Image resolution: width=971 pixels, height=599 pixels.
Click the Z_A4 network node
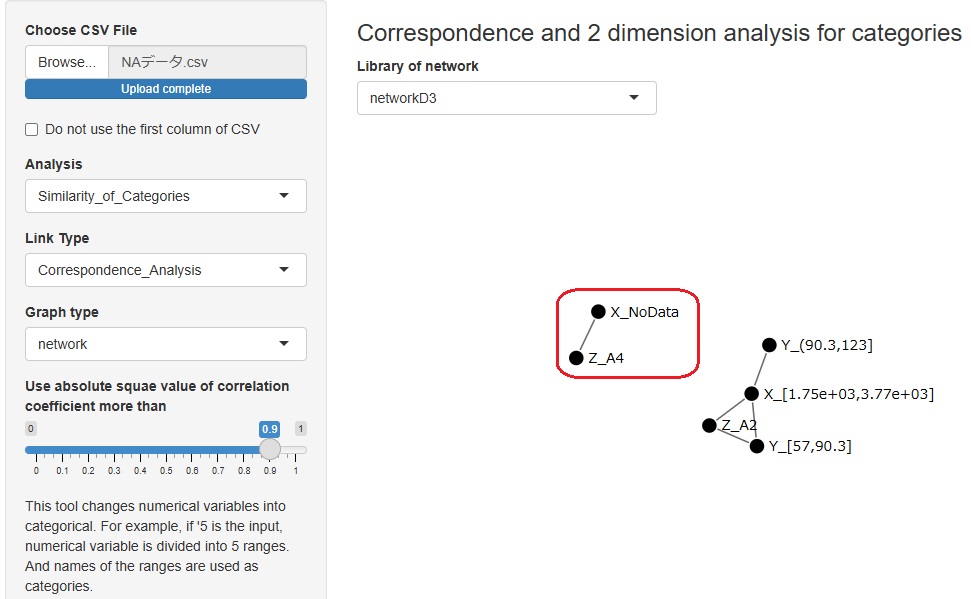(x=576, y=358)
